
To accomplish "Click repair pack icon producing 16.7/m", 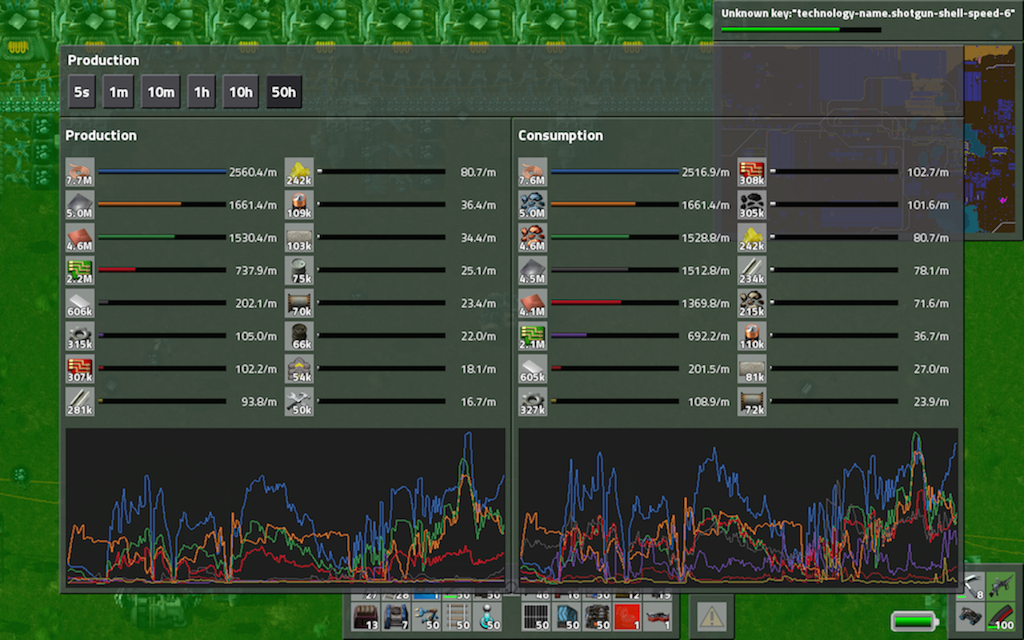I will tap(299, 401).
